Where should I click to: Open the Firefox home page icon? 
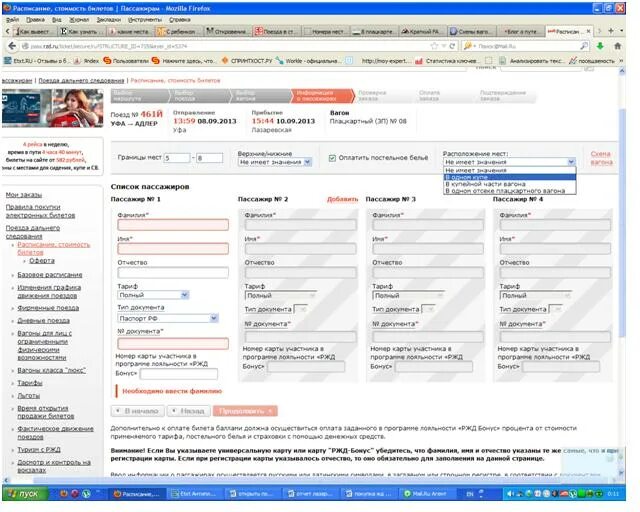click(x=617, y=46)
